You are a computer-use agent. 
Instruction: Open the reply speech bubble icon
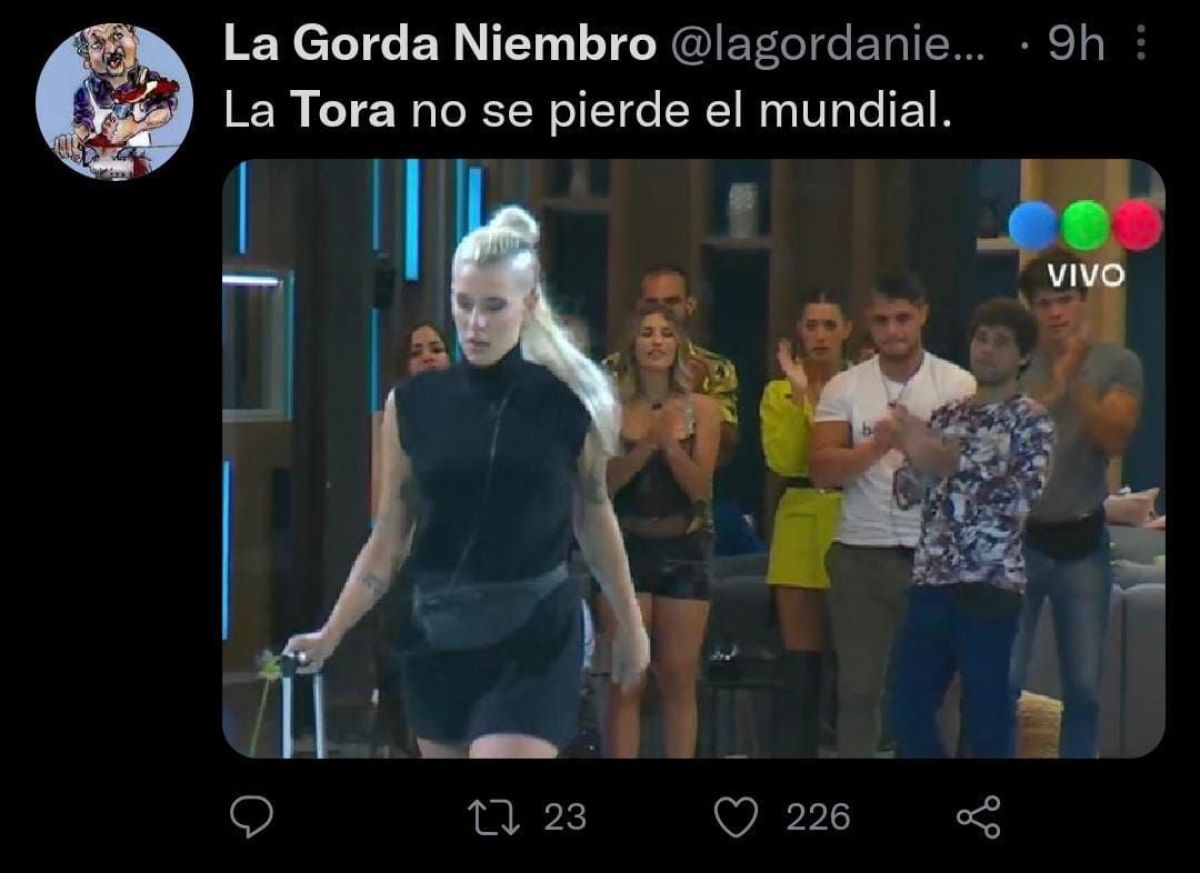click(x=252, y=818)
